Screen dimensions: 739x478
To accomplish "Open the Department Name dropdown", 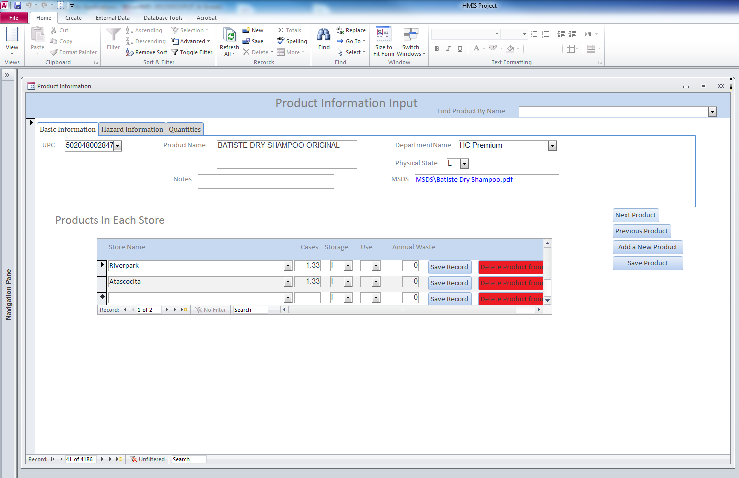I will [x=552, y=146].
